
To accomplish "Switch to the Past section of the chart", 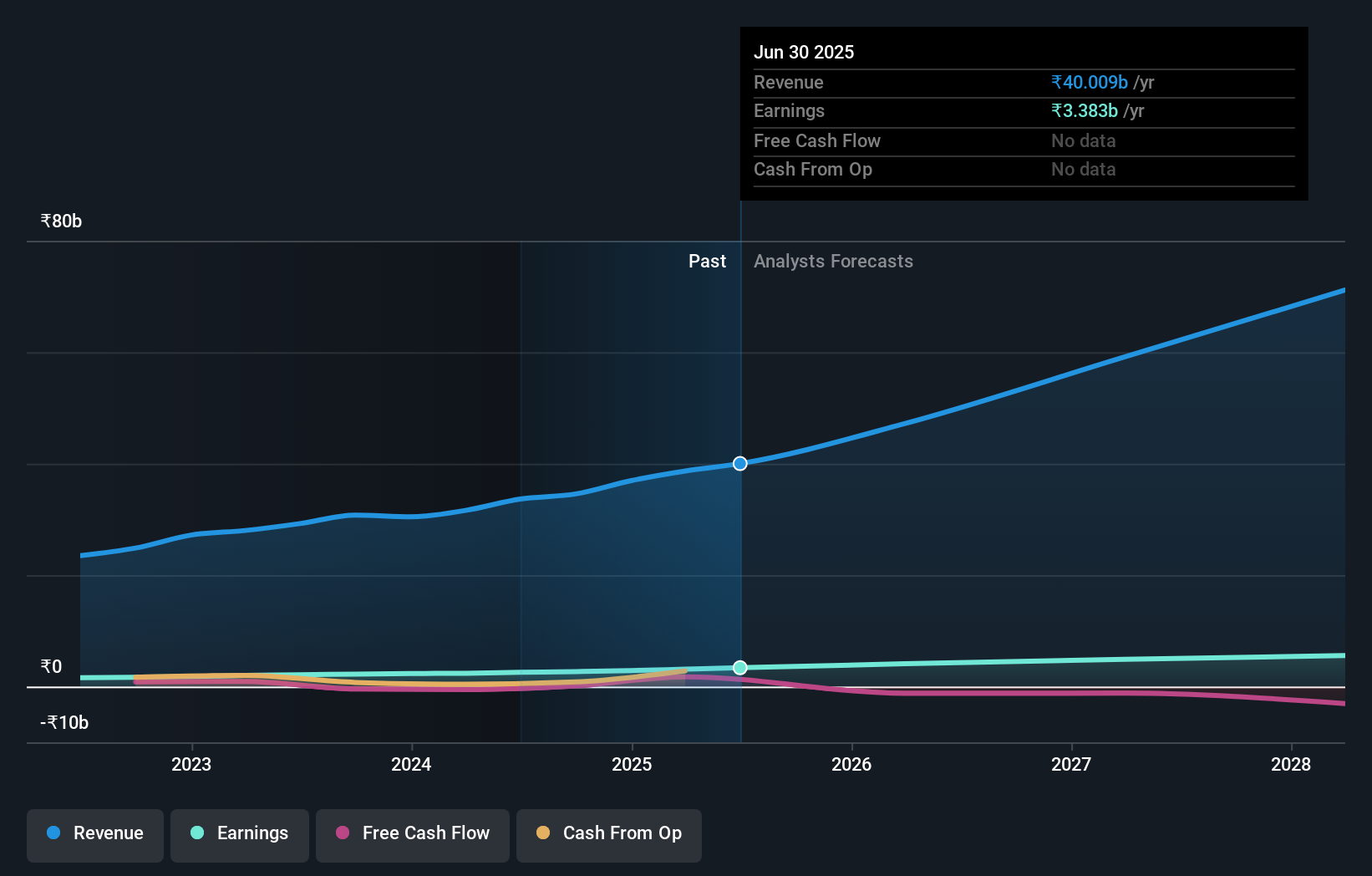I will pos(708,261).
